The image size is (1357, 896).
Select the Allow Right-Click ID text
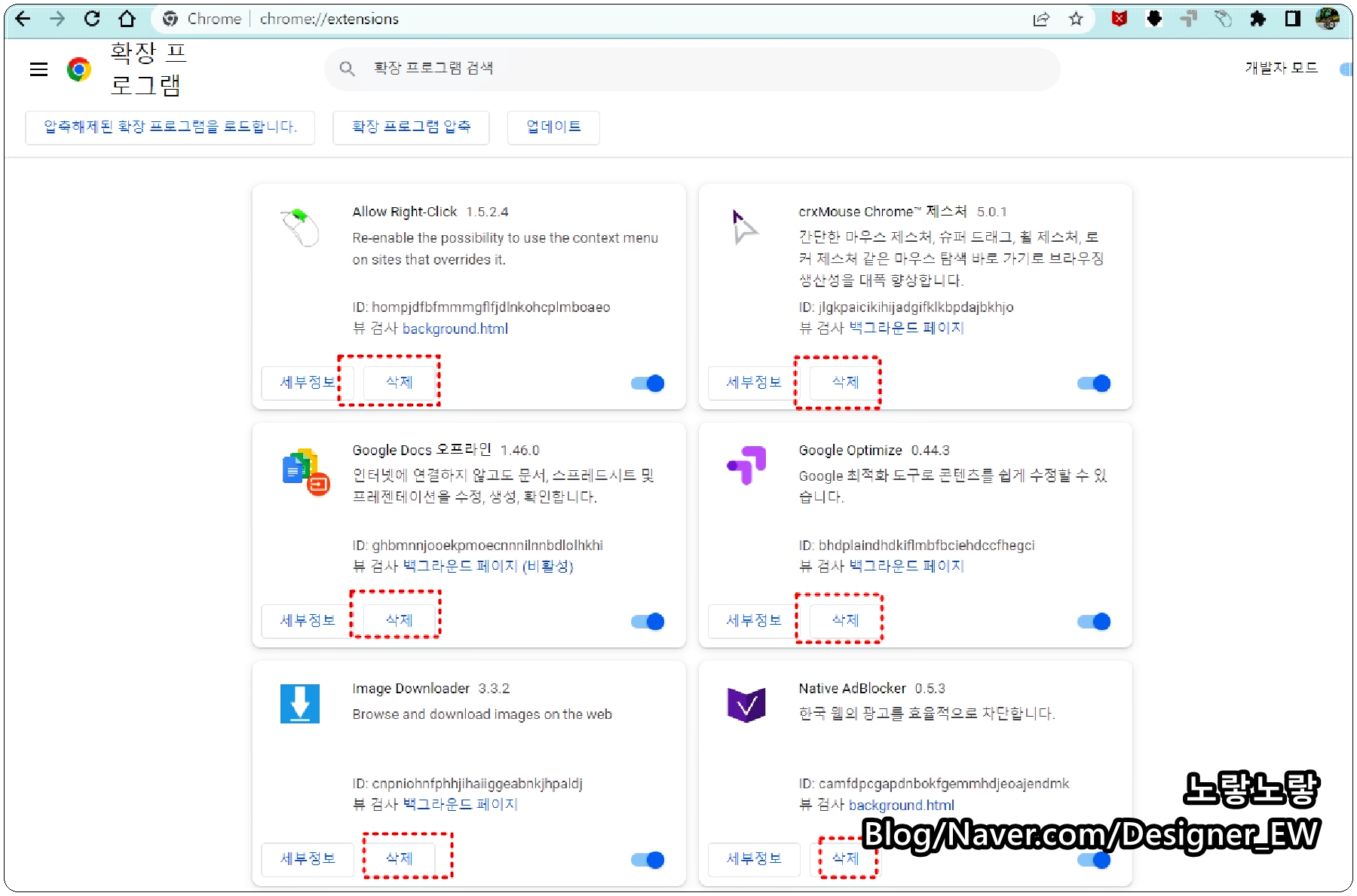tap(482, 307)
